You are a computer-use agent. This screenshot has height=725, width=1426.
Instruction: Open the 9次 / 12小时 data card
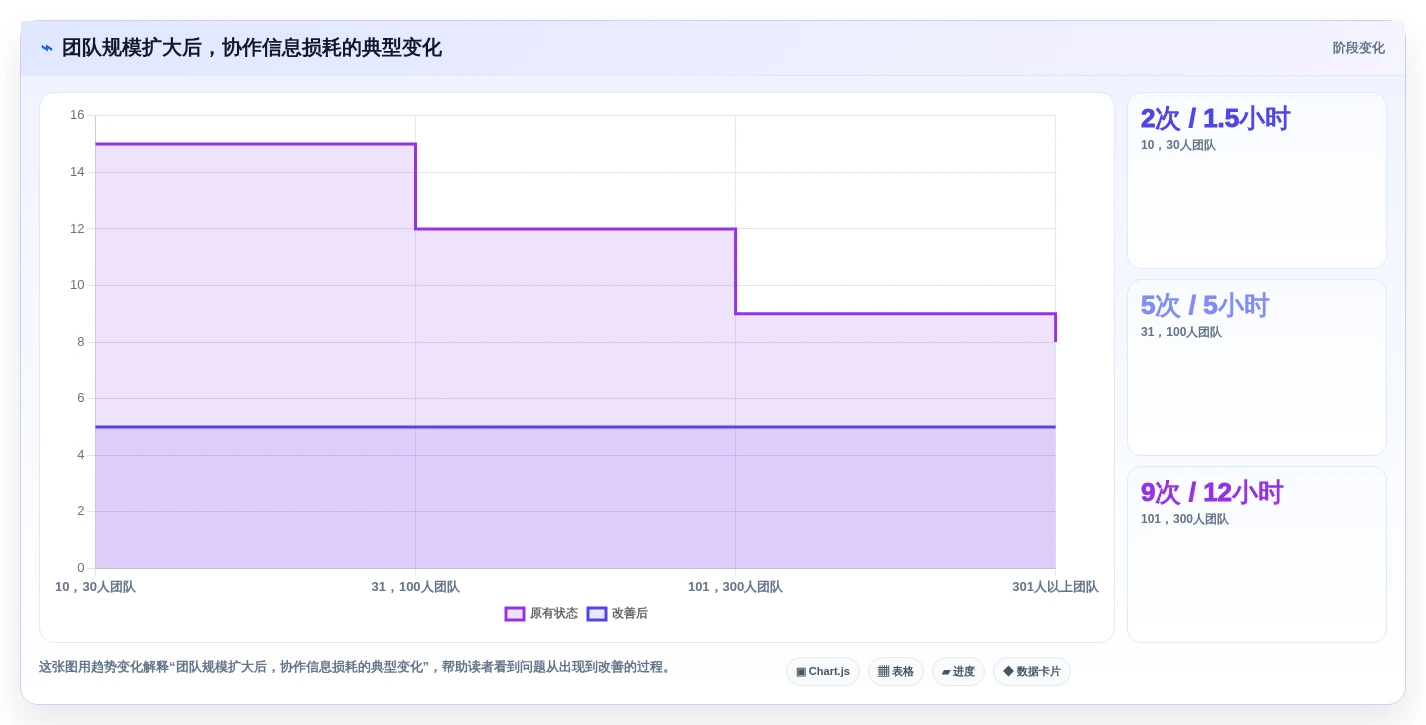click(1257, 555)
